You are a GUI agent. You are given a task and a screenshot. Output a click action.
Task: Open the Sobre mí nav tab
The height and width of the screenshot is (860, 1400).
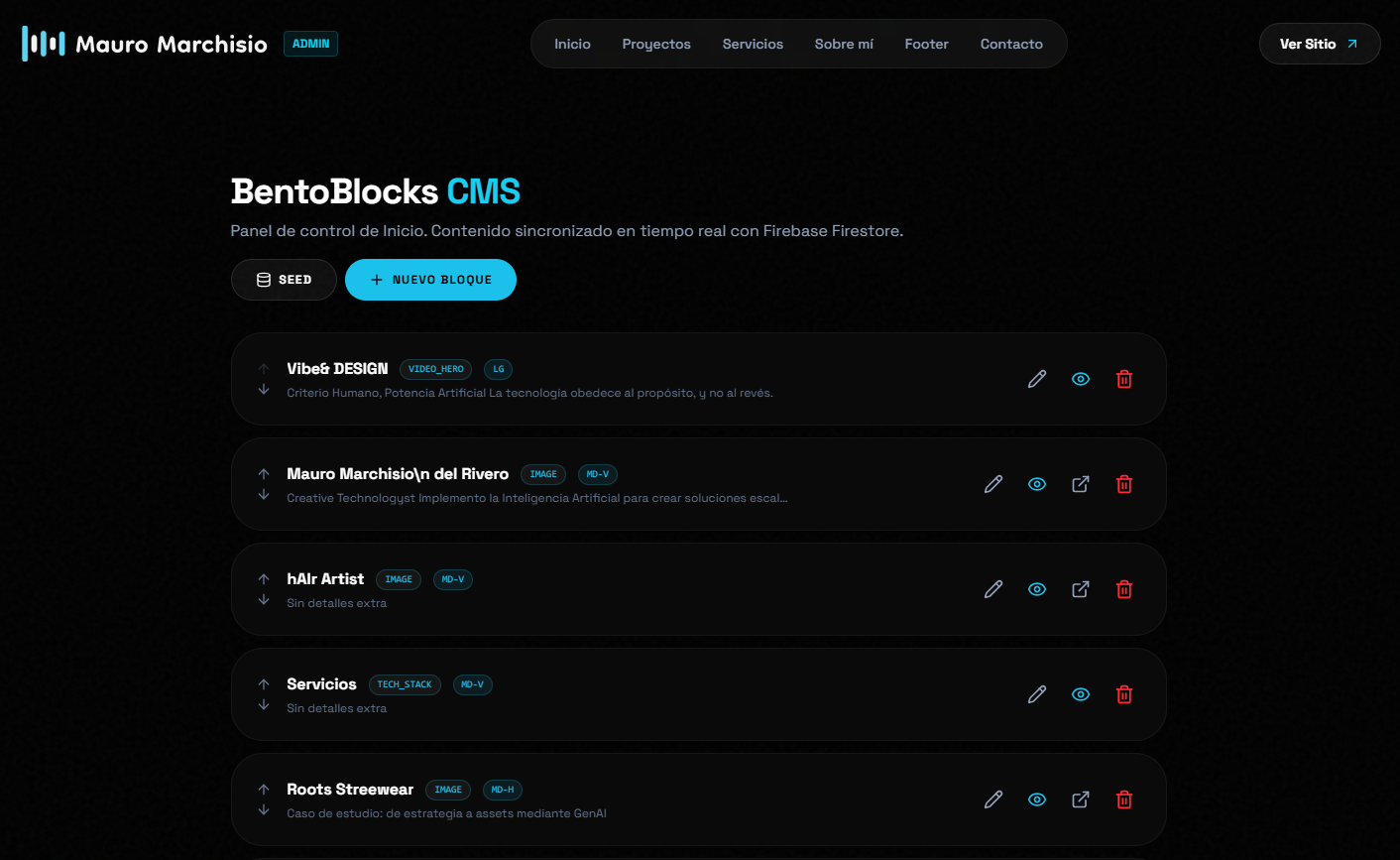[844, 44]
